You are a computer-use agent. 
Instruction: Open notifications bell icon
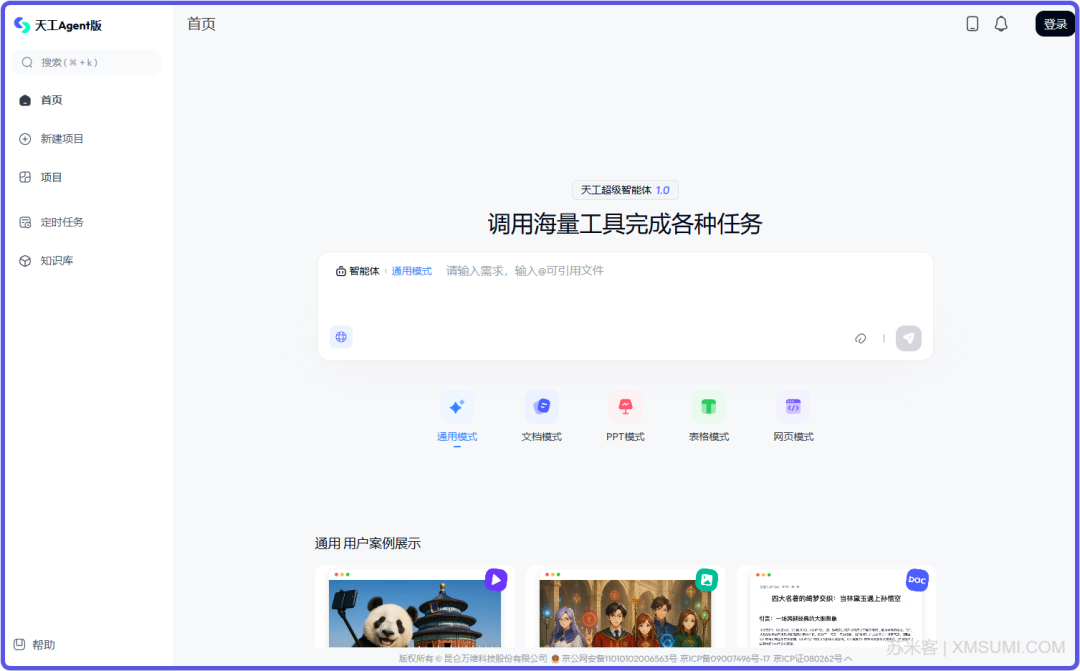pyautogui.click(x=1001, y=24)
